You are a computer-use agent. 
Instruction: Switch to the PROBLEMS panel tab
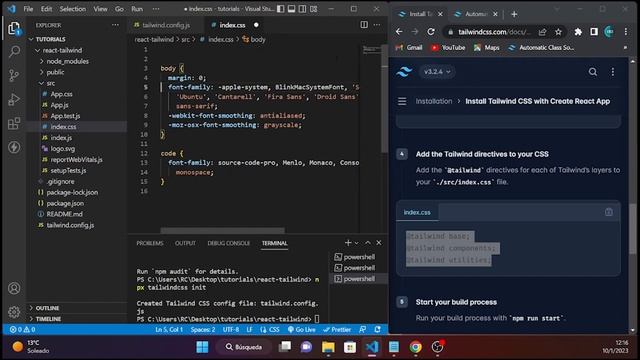pos(150,243)
